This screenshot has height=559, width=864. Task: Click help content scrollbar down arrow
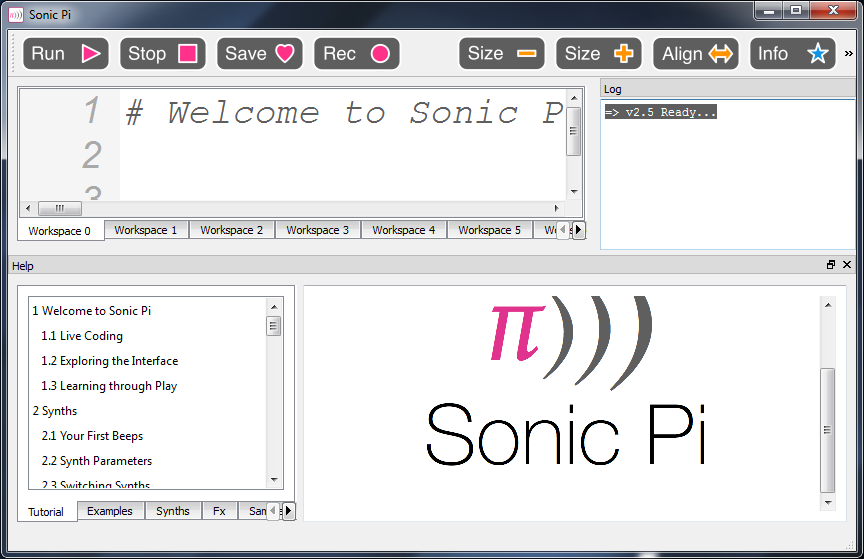click(828, 502)
